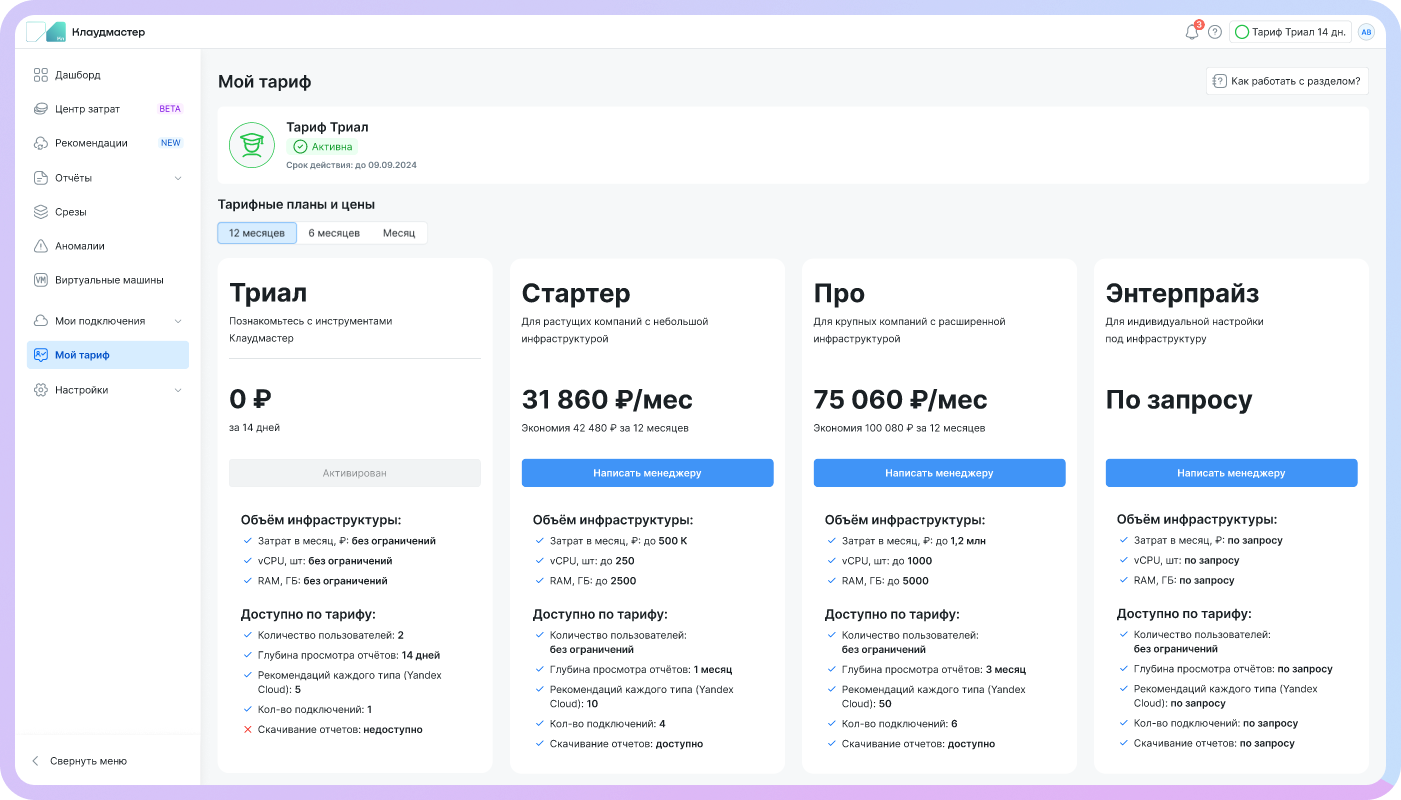Click the Срезы layers icon
The height and width of the screenshot is (800, 1401).
tap(41, 212)
